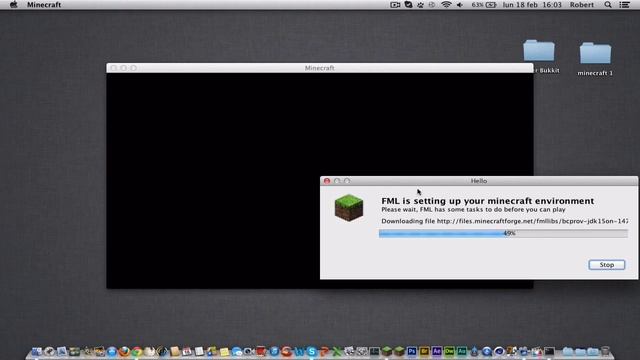
Task: Select the minecraft 1 folder on desktop
Action: tap(595, 59)
